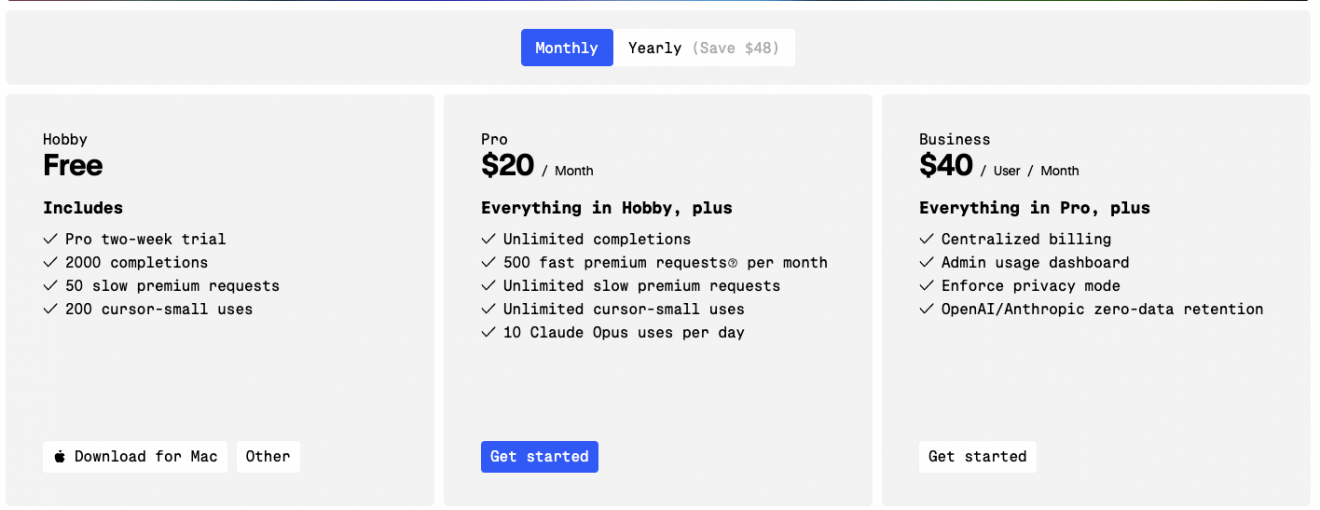Click the $20 Pro price
Image resolution: width=1320 pixels, height=510 pixels.
(508, 165)
